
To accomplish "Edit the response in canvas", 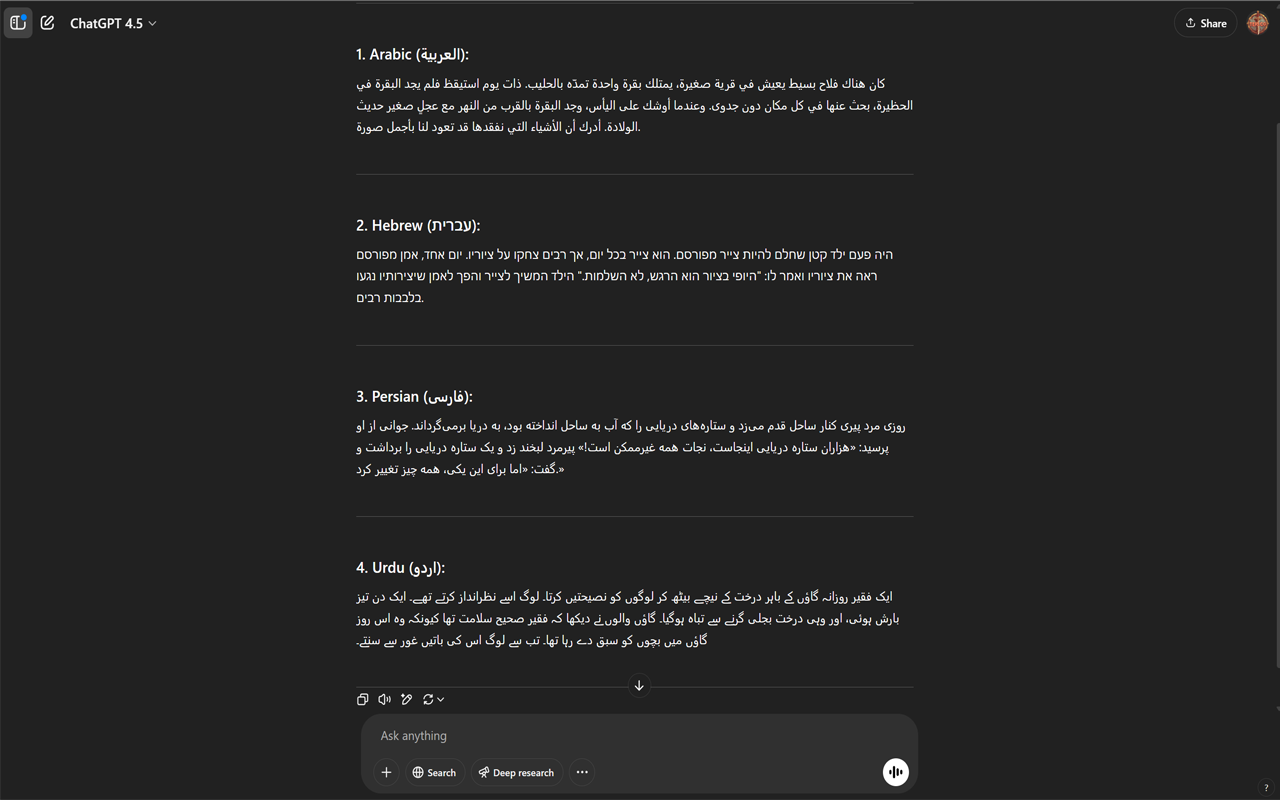I will 407,699.
